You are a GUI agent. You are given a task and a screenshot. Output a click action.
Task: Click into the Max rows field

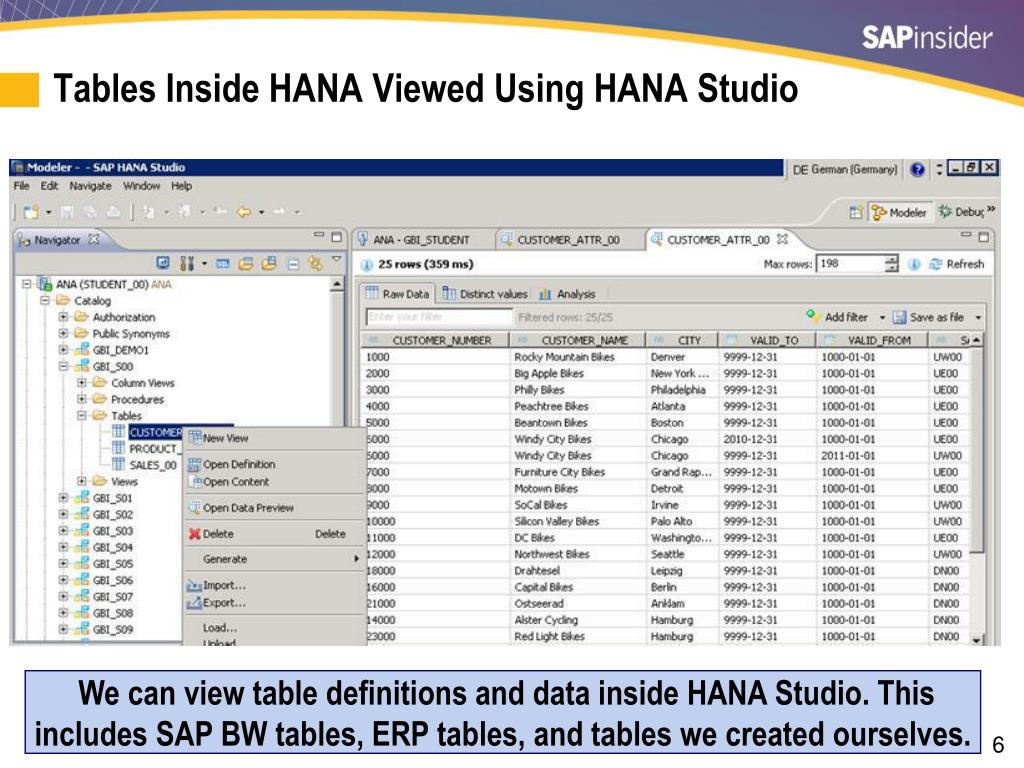[851, 263]
